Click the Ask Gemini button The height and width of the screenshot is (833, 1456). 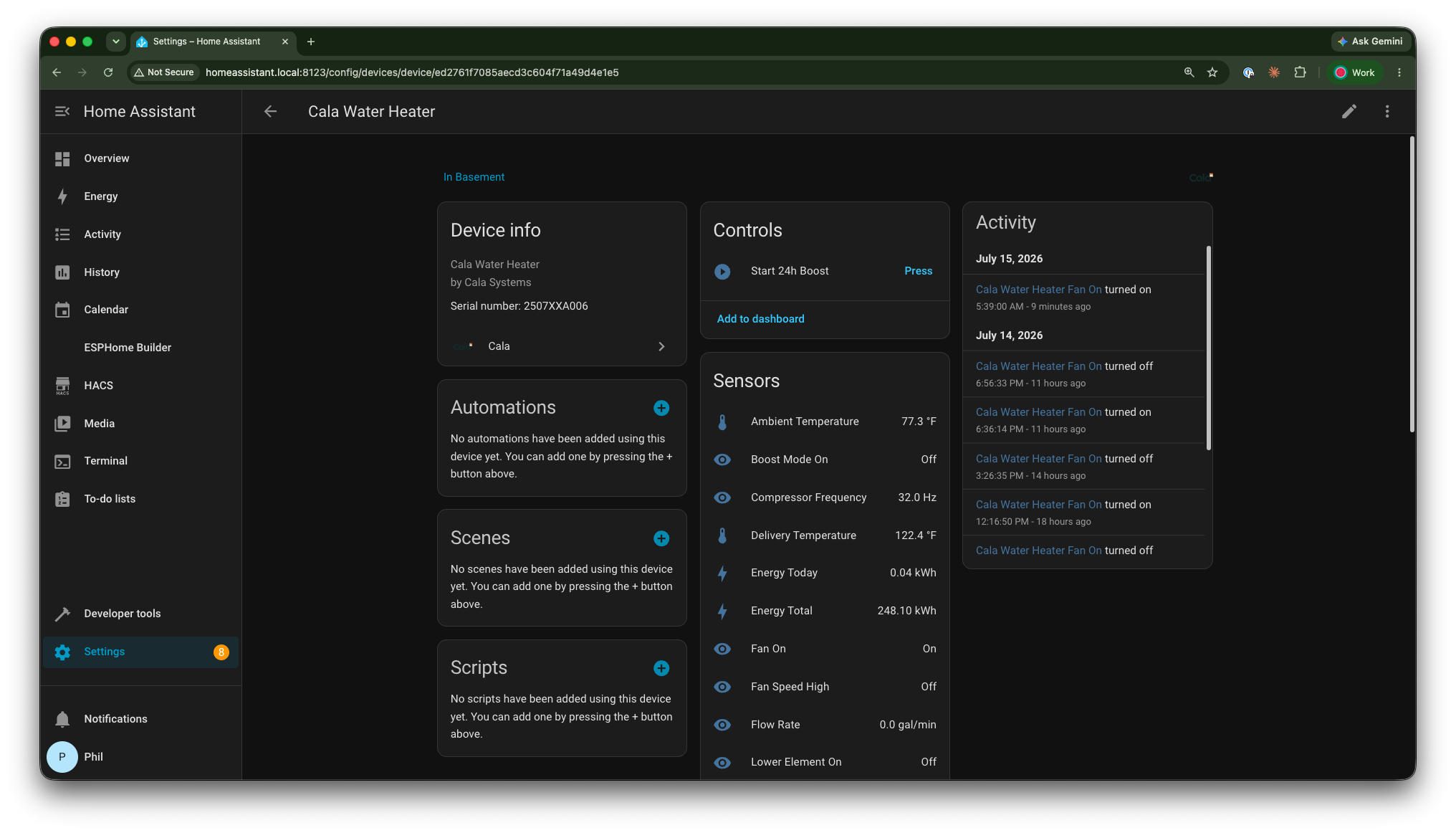pyautogui.click(x=1370, y=42)
